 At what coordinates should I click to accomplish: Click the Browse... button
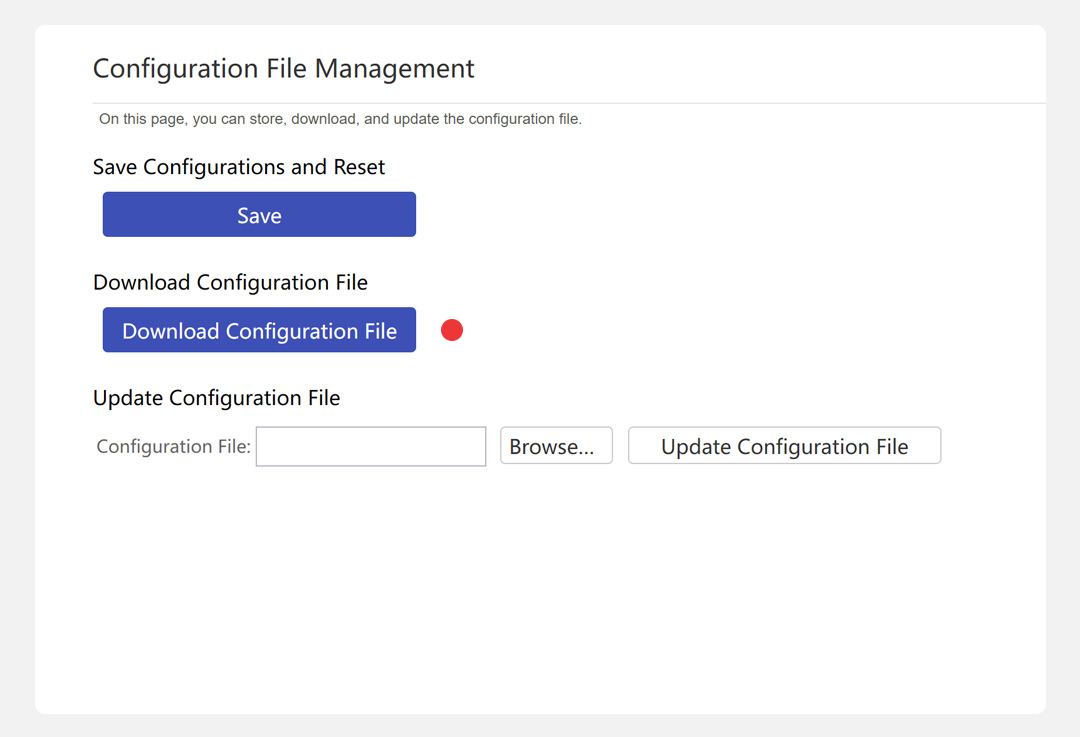(x=556, y=446)
